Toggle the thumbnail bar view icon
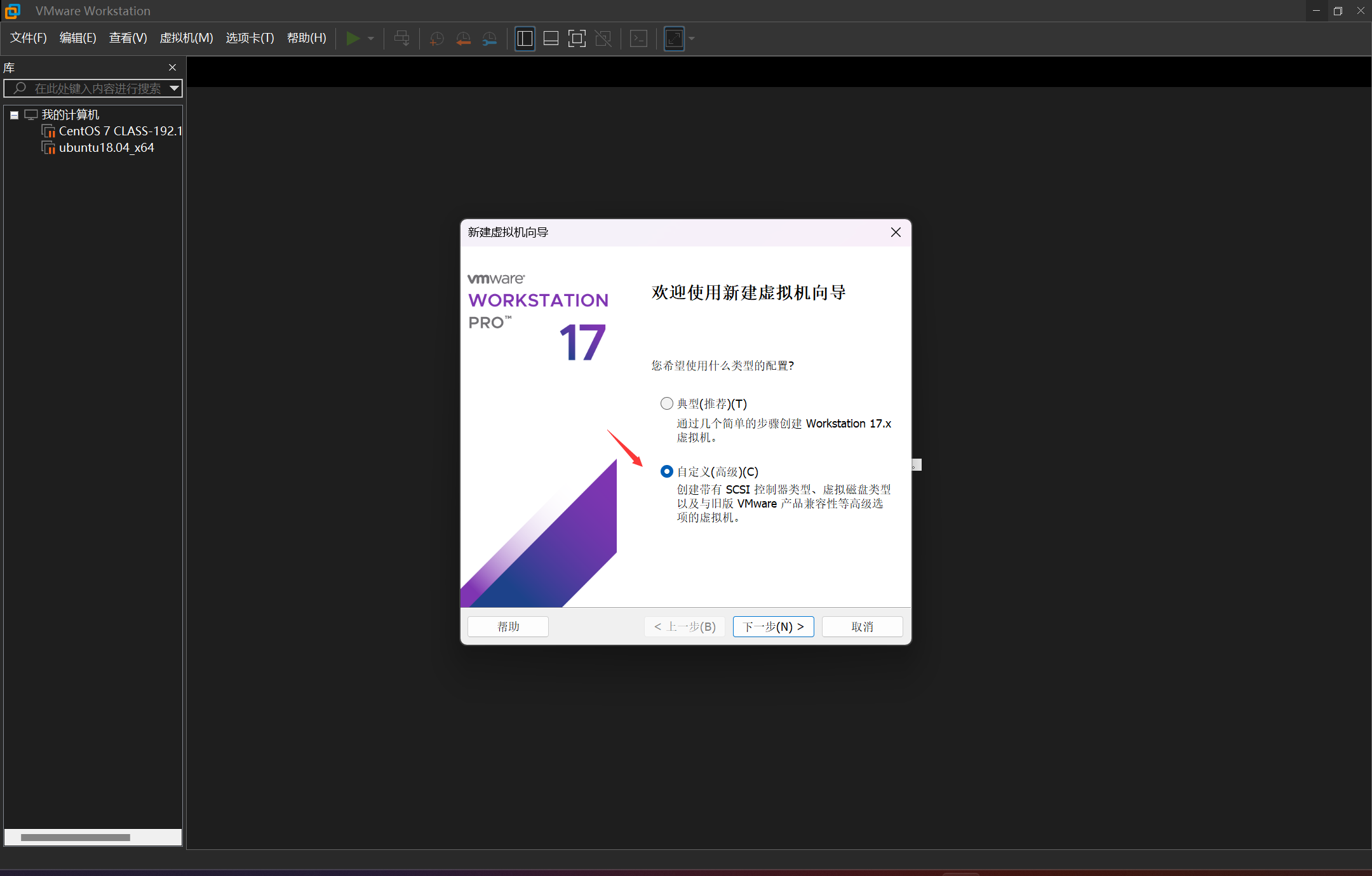 click(551, 39)
